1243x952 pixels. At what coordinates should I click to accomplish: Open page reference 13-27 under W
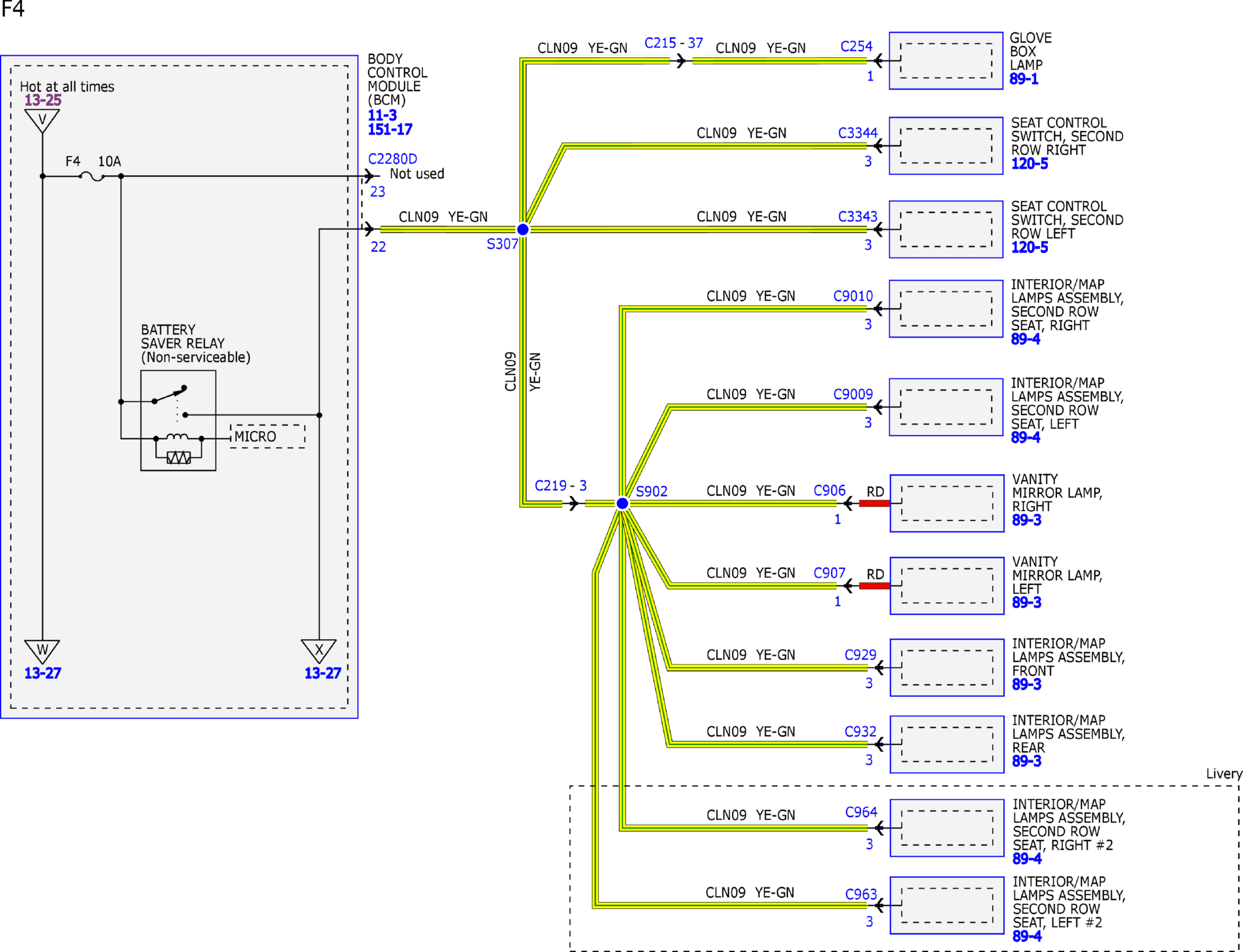pos(43,673)
